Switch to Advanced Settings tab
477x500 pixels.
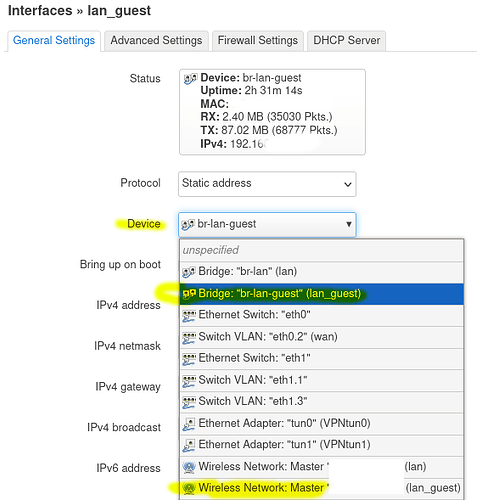click(156, 41)
